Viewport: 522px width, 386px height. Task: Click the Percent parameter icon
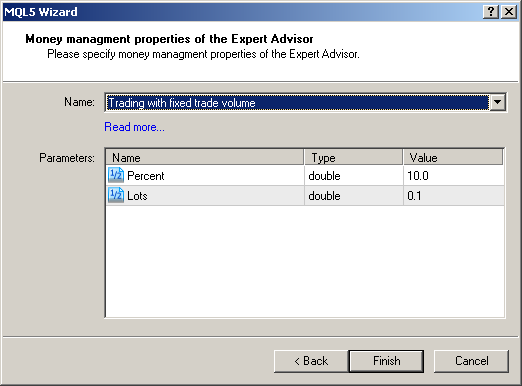coord(116,175)
